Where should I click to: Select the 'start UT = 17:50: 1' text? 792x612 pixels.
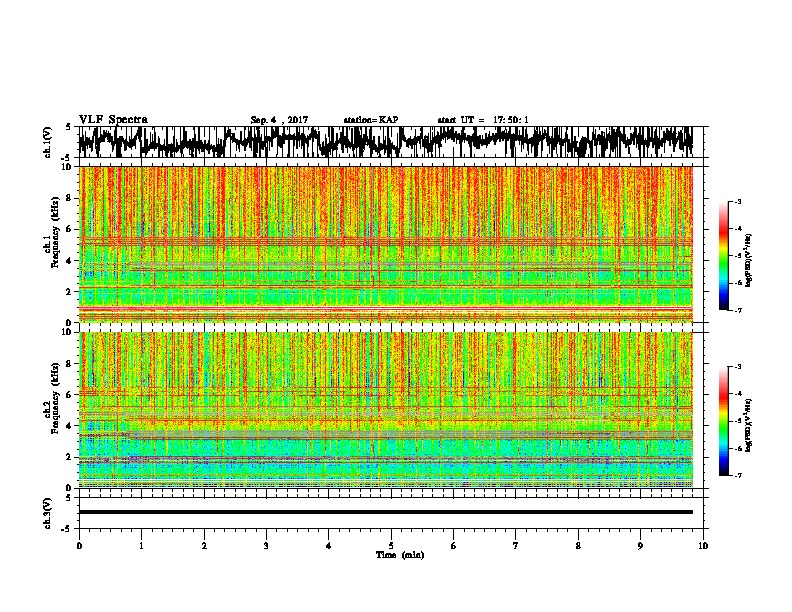coord(483,120)
